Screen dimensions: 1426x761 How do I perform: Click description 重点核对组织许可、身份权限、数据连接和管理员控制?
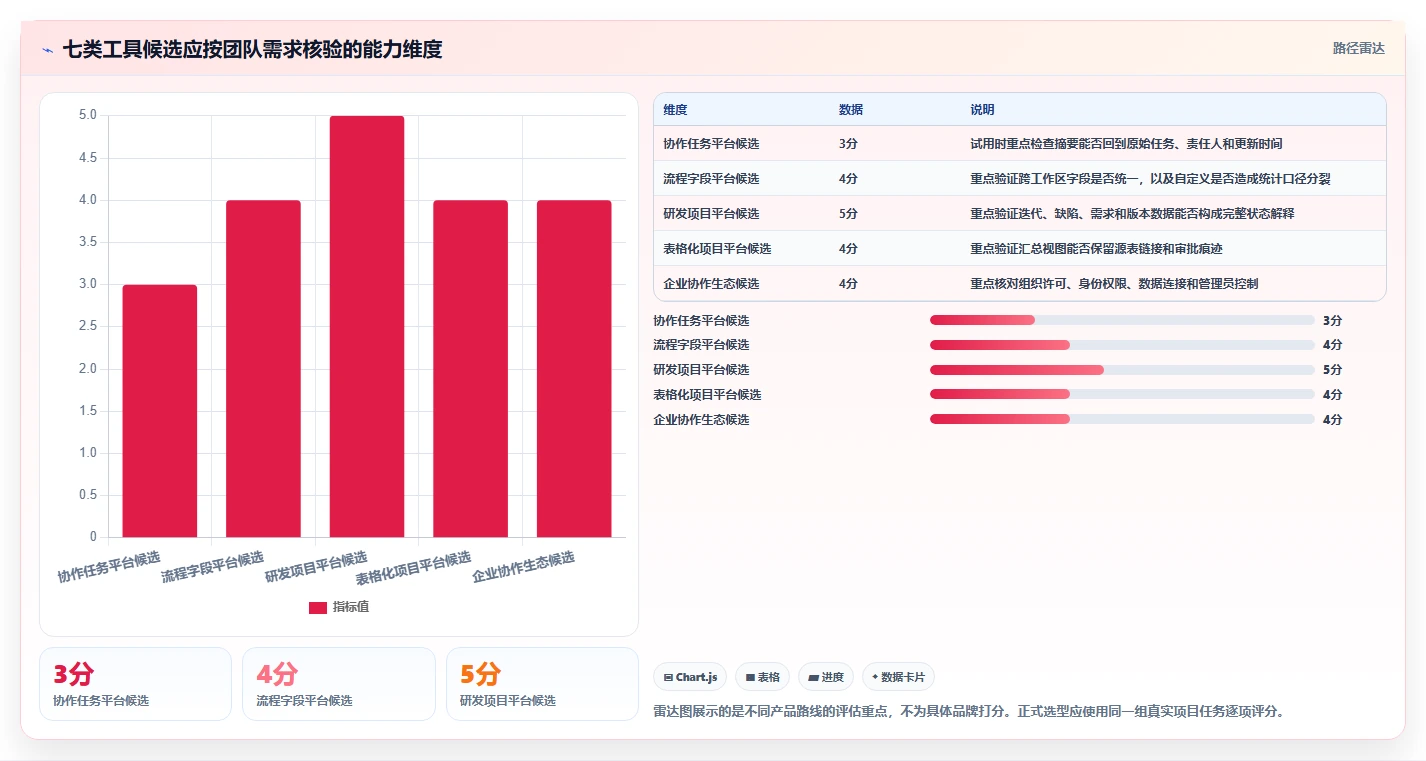click(1114, 284)
